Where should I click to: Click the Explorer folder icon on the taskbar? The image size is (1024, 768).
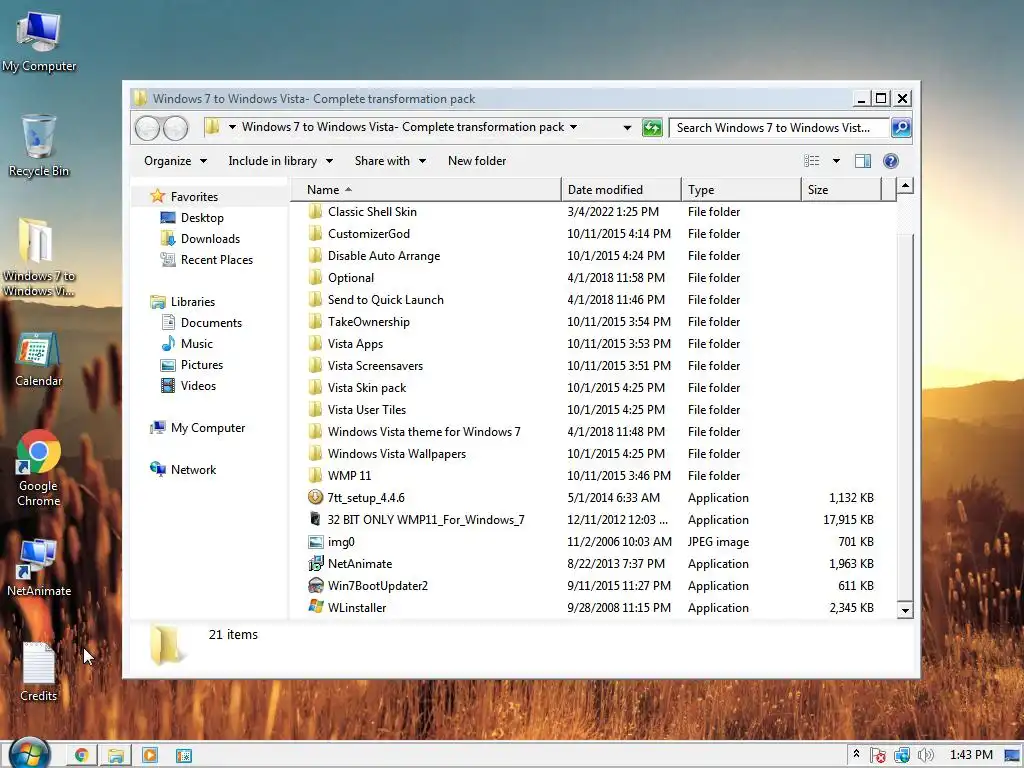pos(116,756)
